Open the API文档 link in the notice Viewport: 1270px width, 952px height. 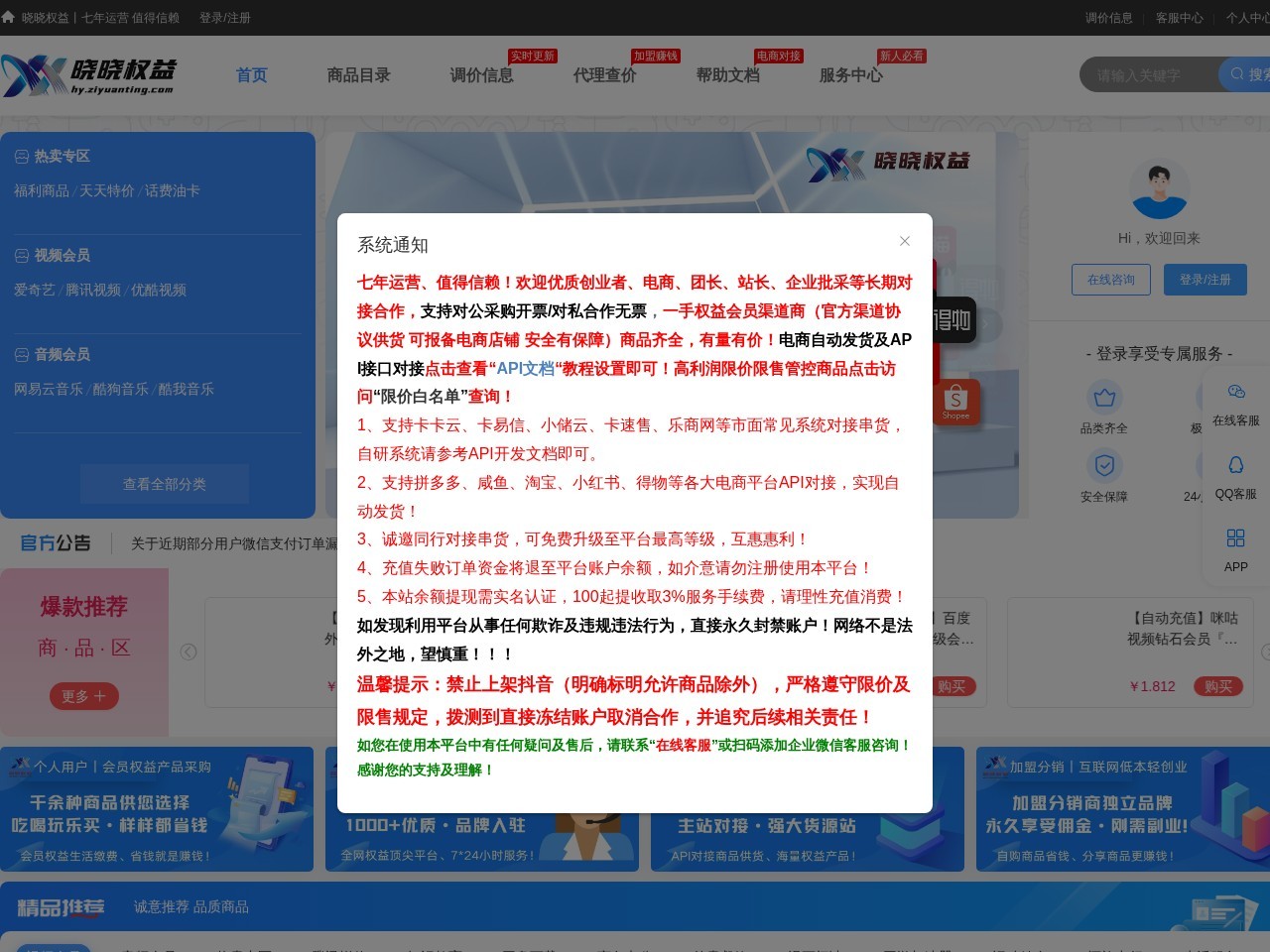[524, 368]
